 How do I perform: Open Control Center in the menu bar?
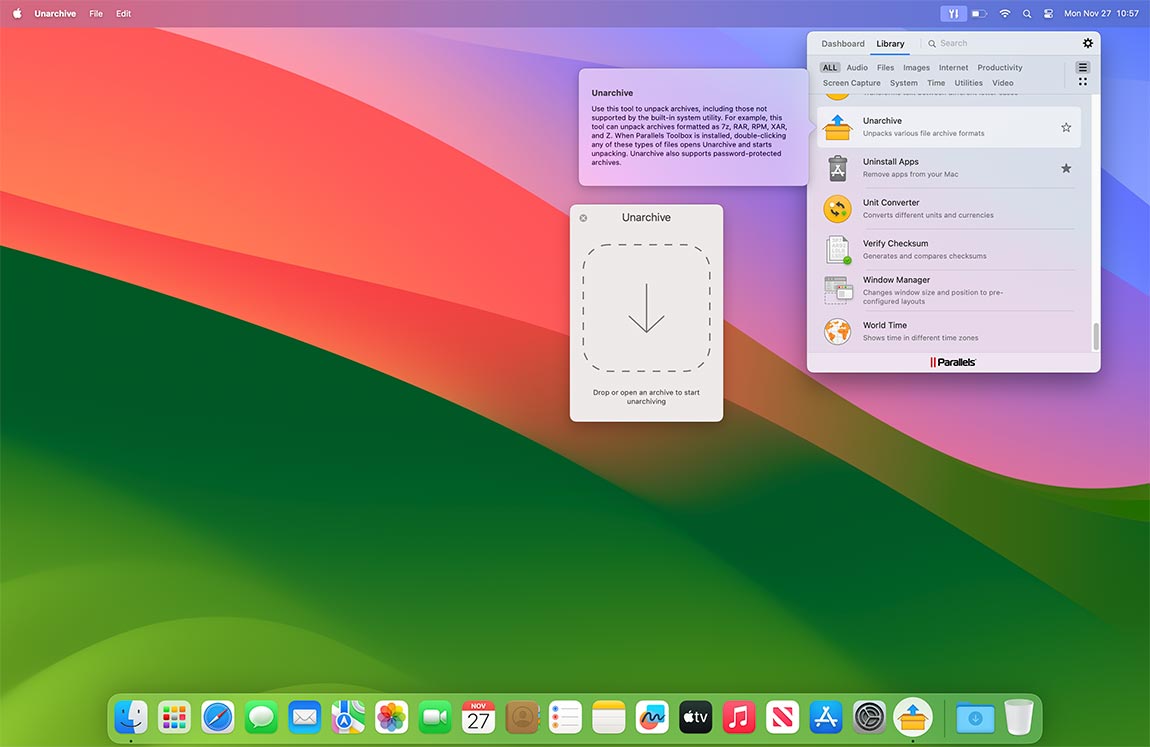tap(1048, 14)
